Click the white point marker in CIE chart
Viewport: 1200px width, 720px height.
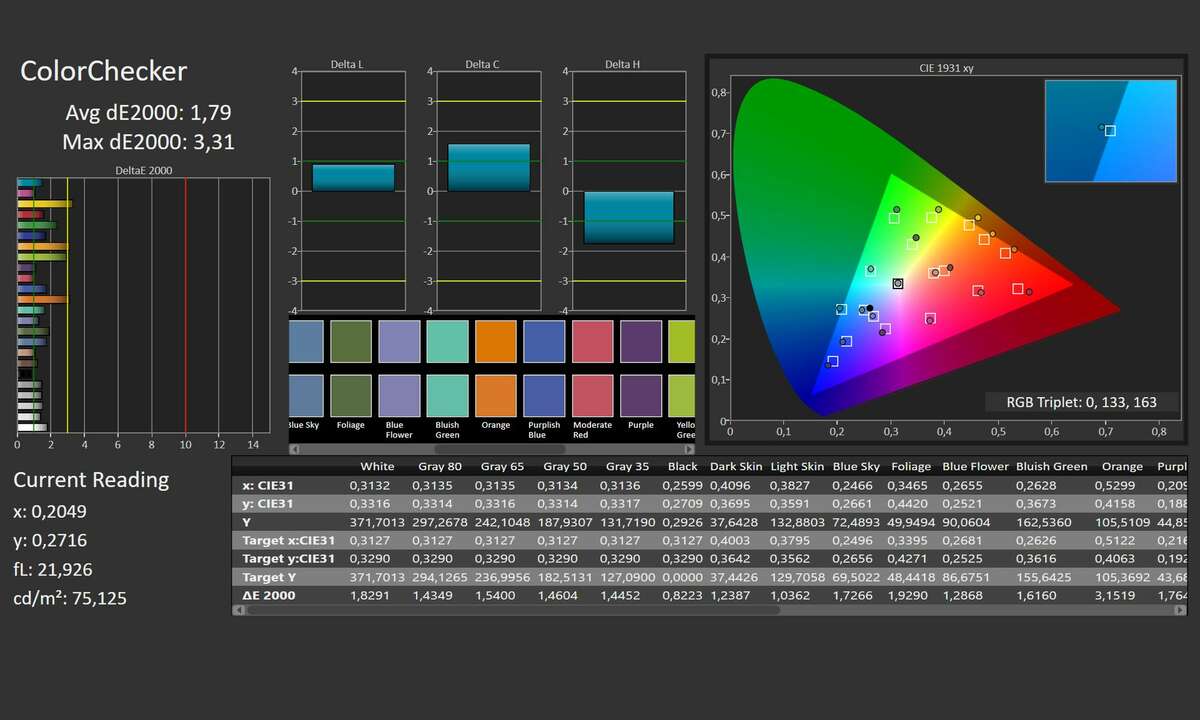click(x=898, y=284)
